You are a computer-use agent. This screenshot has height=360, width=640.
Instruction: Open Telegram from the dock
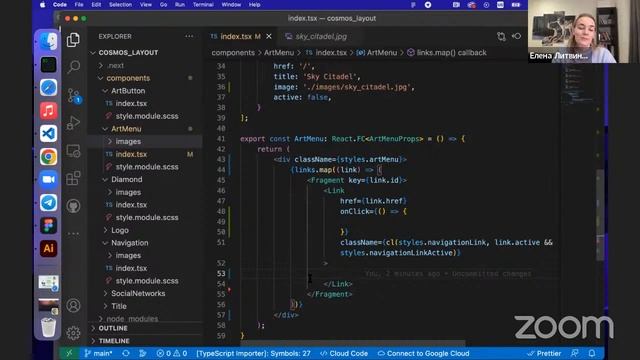(x=48, y=202)
